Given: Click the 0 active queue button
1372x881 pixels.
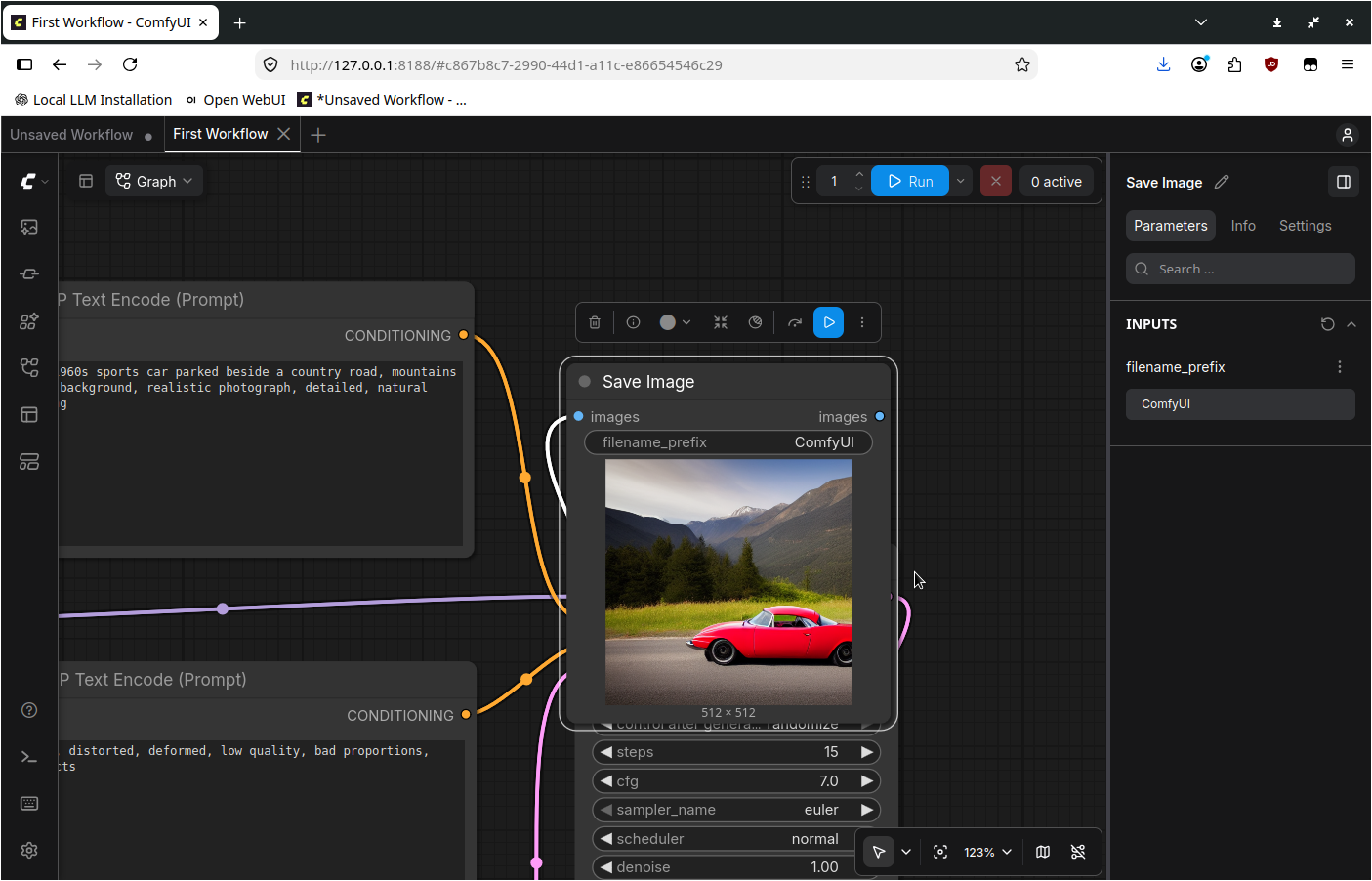Looking at the screenshot, I should pyautogui.click(x=1057, y=181).
